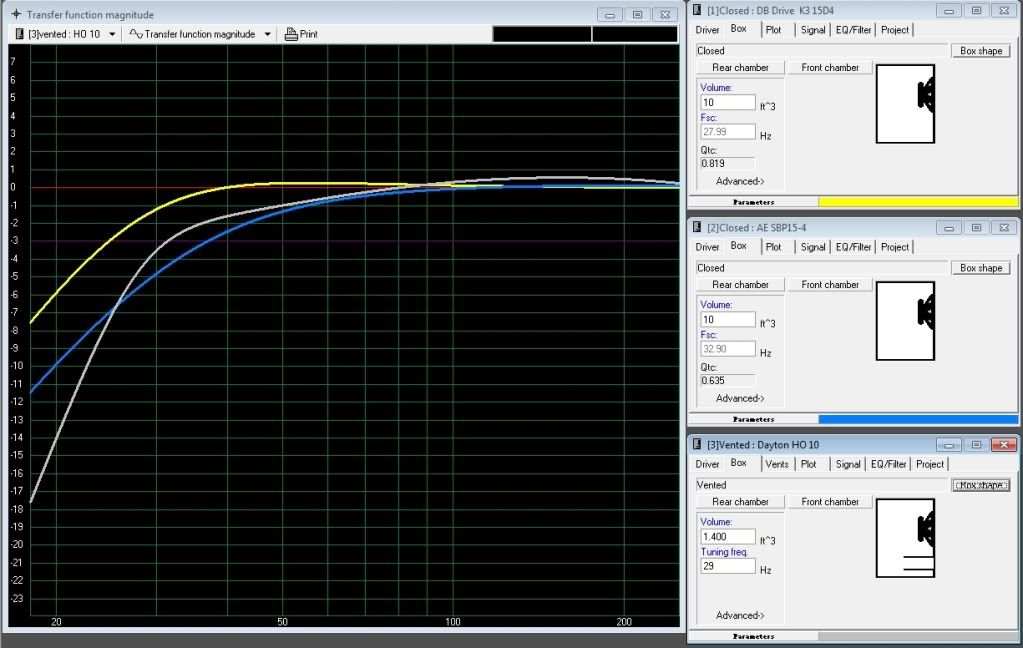
Task: Open the Plot tab in AE SBP15-4 window
Action: pos(774,247)
